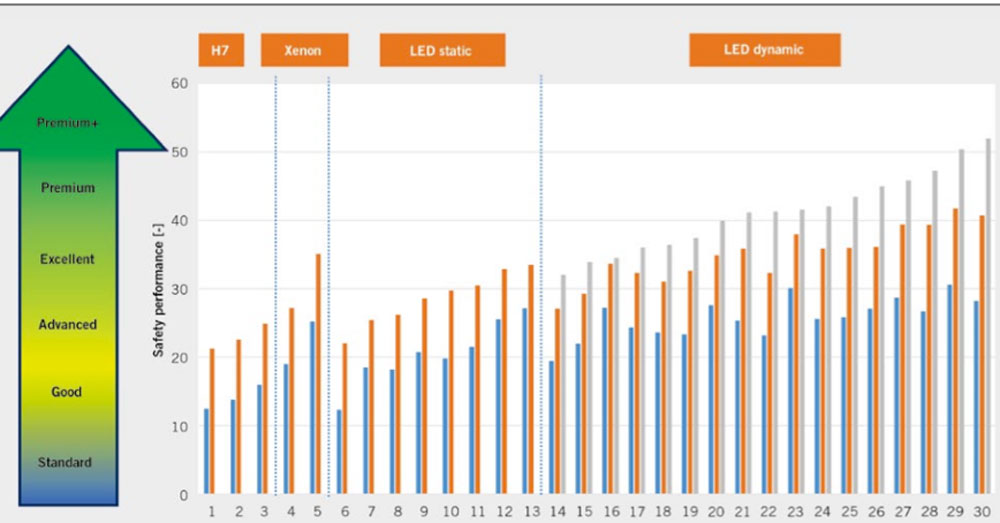Click the blue bar for headlamp 5
The height and width of the screenshot is (523, 1000).
coord(312,408)
